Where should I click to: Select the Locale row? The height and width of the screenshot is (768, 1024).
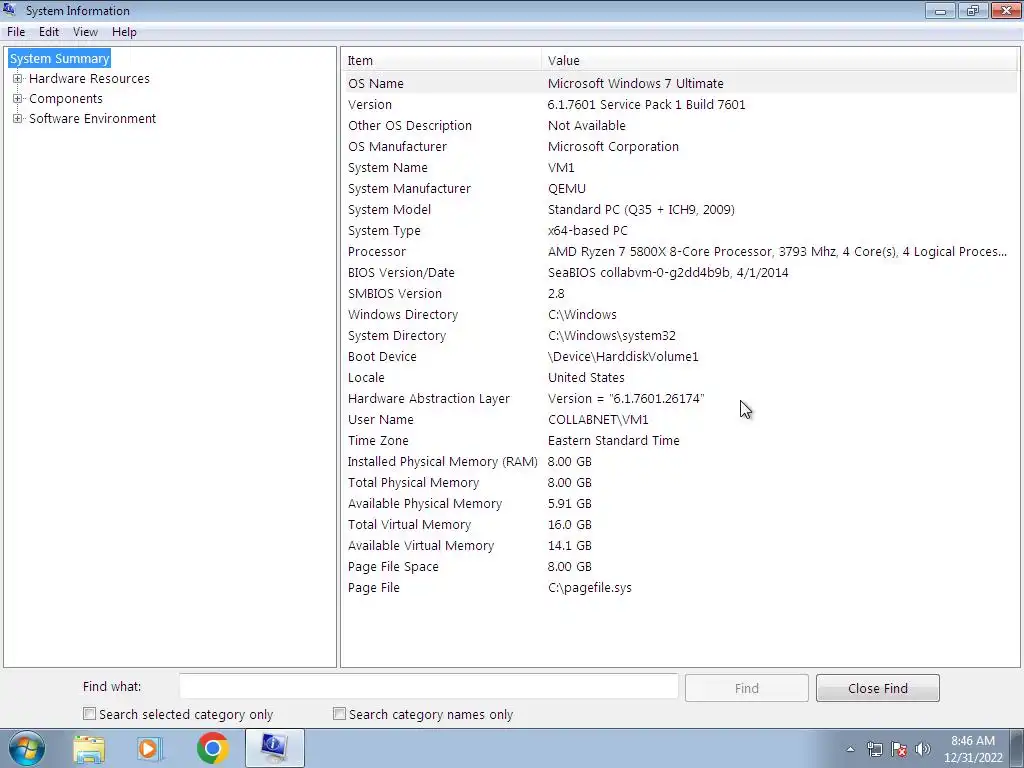pos(680,377)
